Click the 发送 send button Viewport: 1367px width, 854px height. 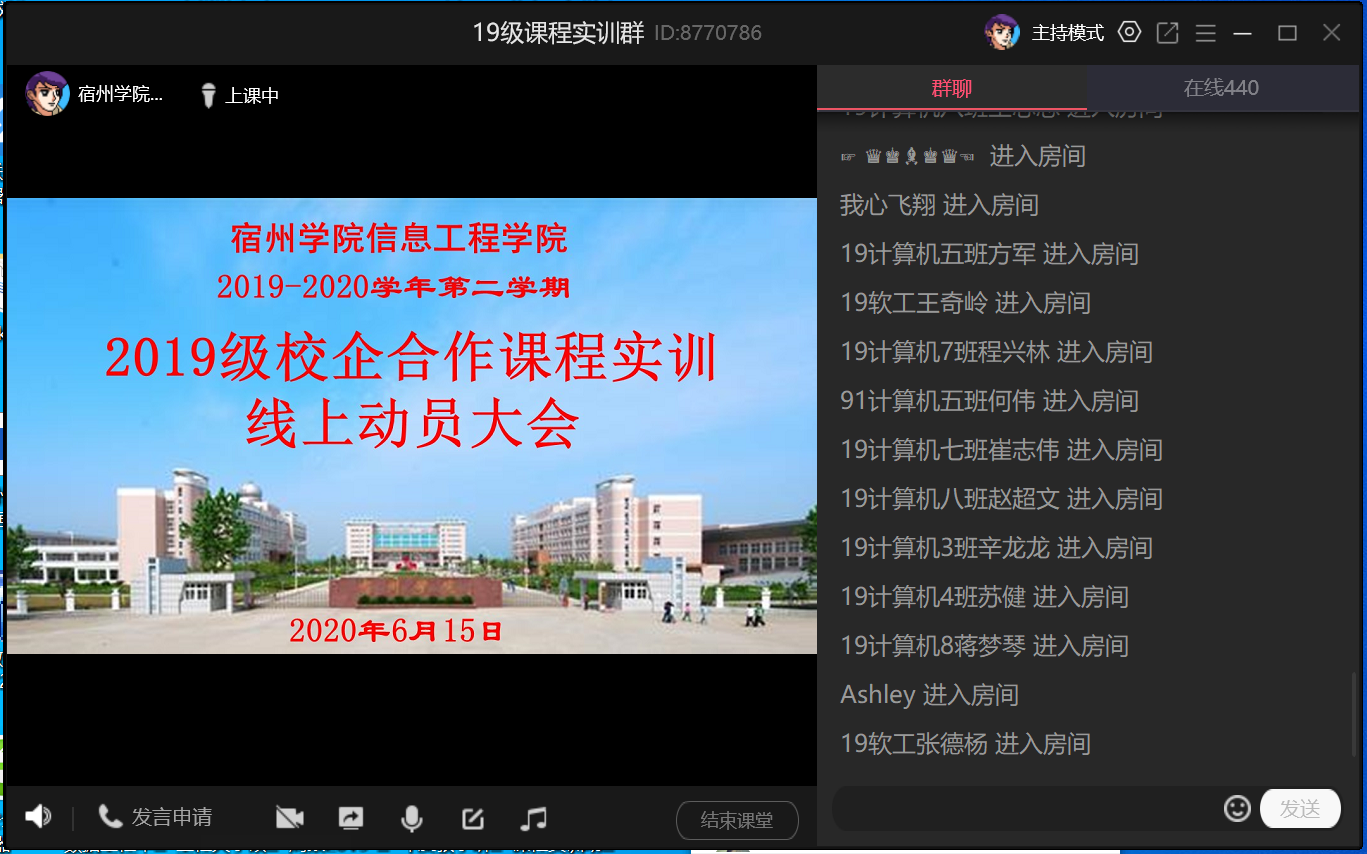coord(1300,808)
